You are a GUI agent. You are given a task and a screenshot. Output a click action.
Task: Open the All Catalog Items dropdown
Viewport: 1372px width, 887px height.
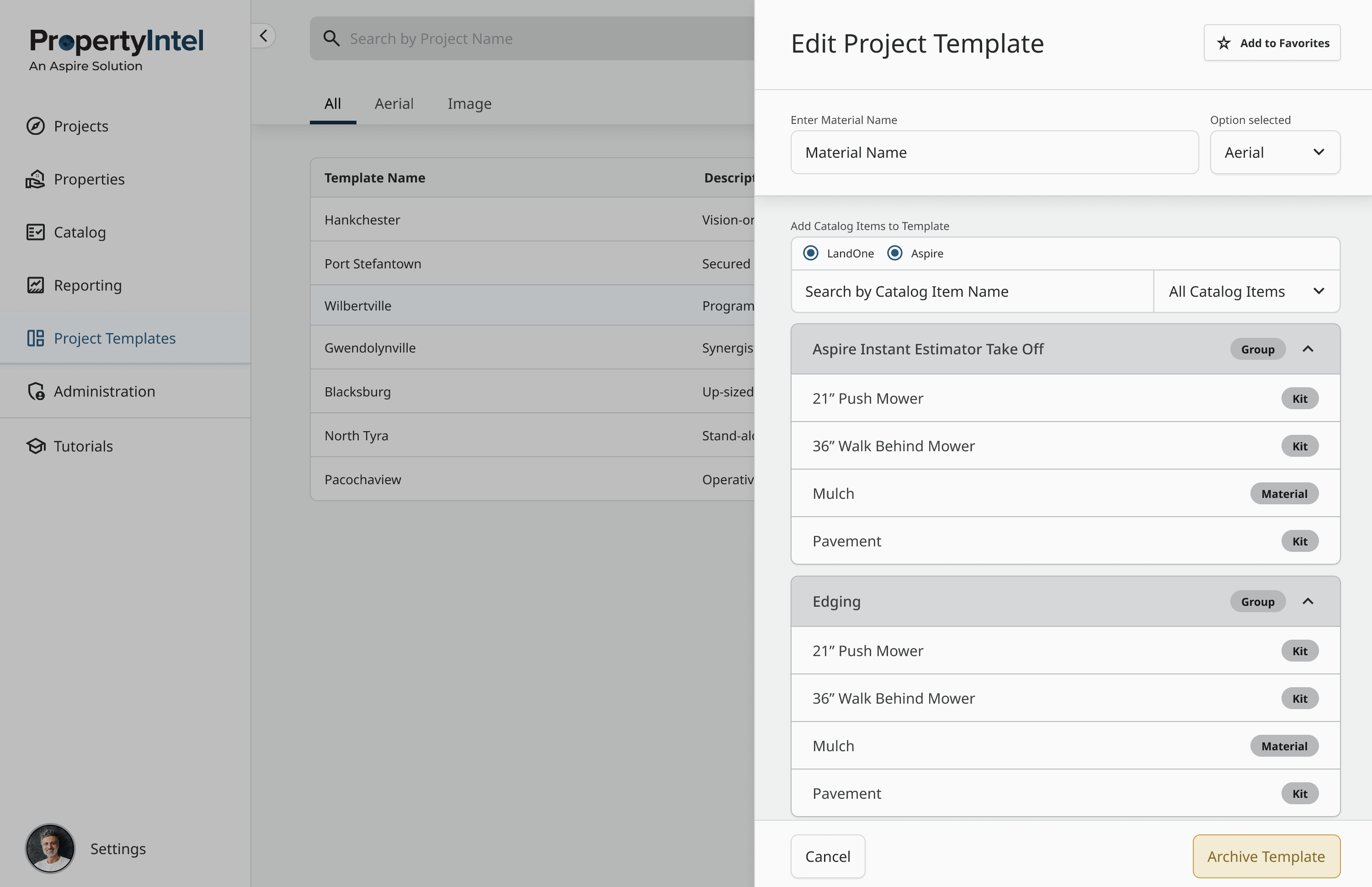coord(1246,291)
